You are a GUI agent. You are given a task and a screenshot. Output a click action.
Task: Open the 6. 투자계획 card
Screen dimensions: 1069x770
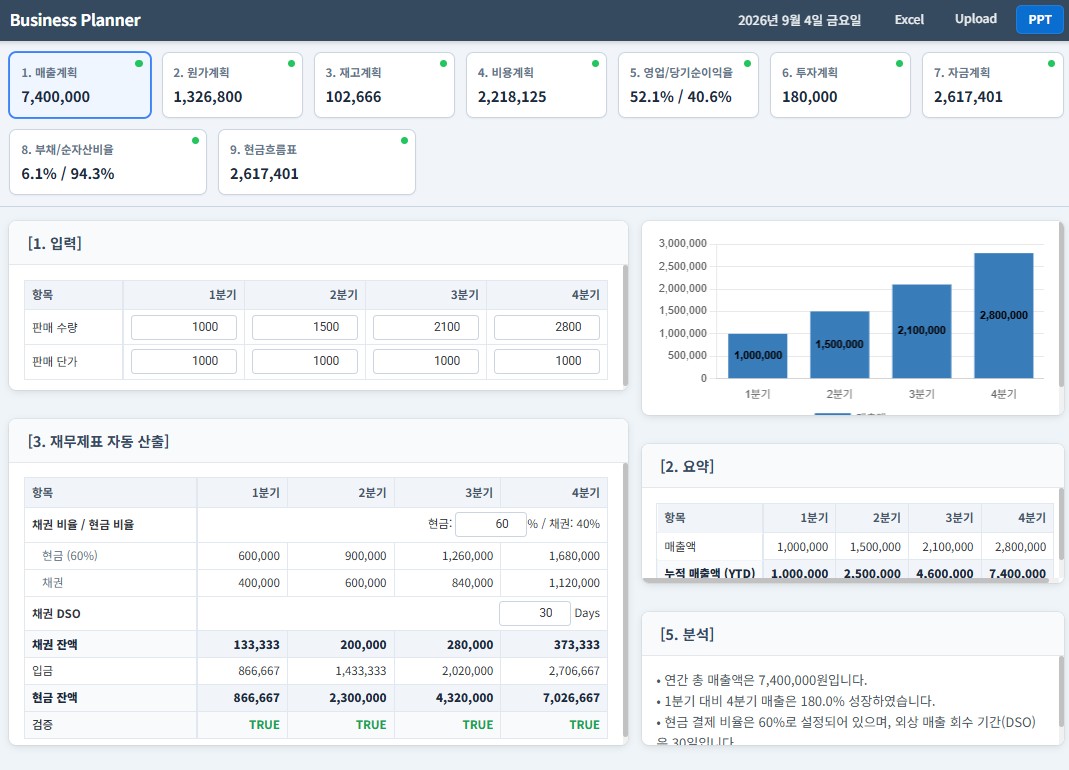(x=840, y=85)
